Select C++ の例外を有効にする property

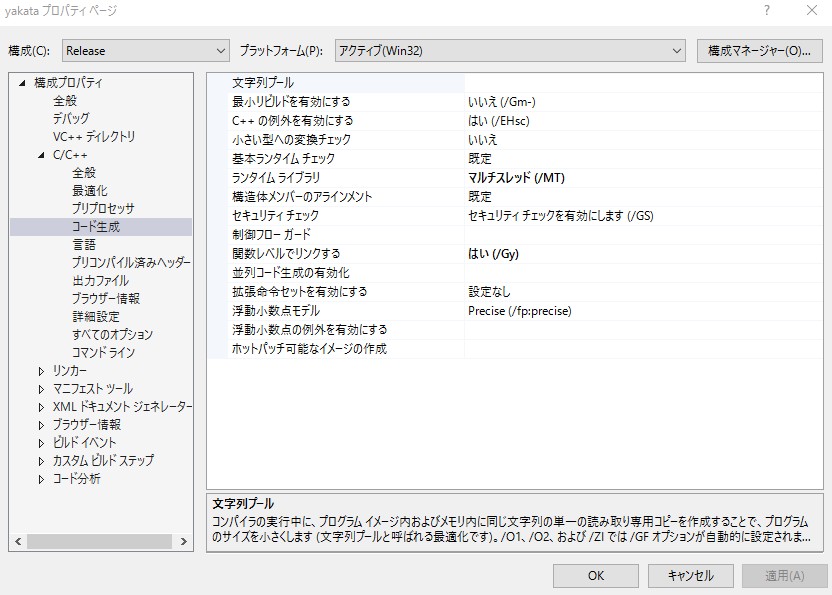(x=292, y=120)
